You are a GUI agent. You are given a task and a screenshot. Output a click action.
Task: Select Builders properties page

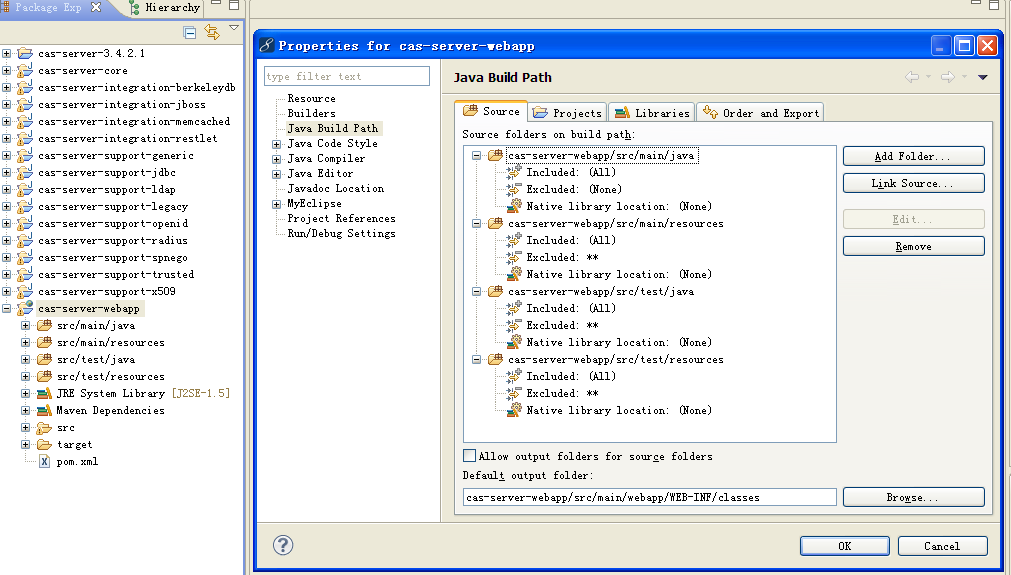click(311, 113)
